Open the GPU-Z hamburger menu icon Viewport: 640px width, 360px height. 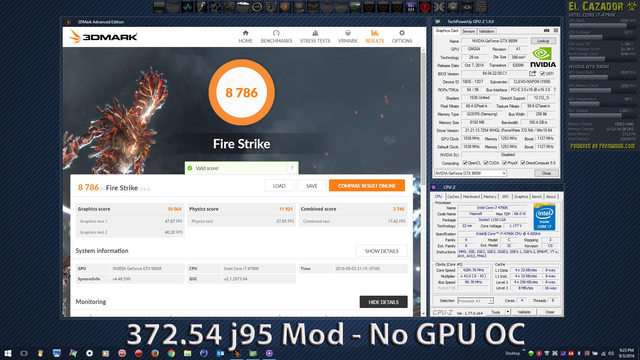tap(556, 31)
